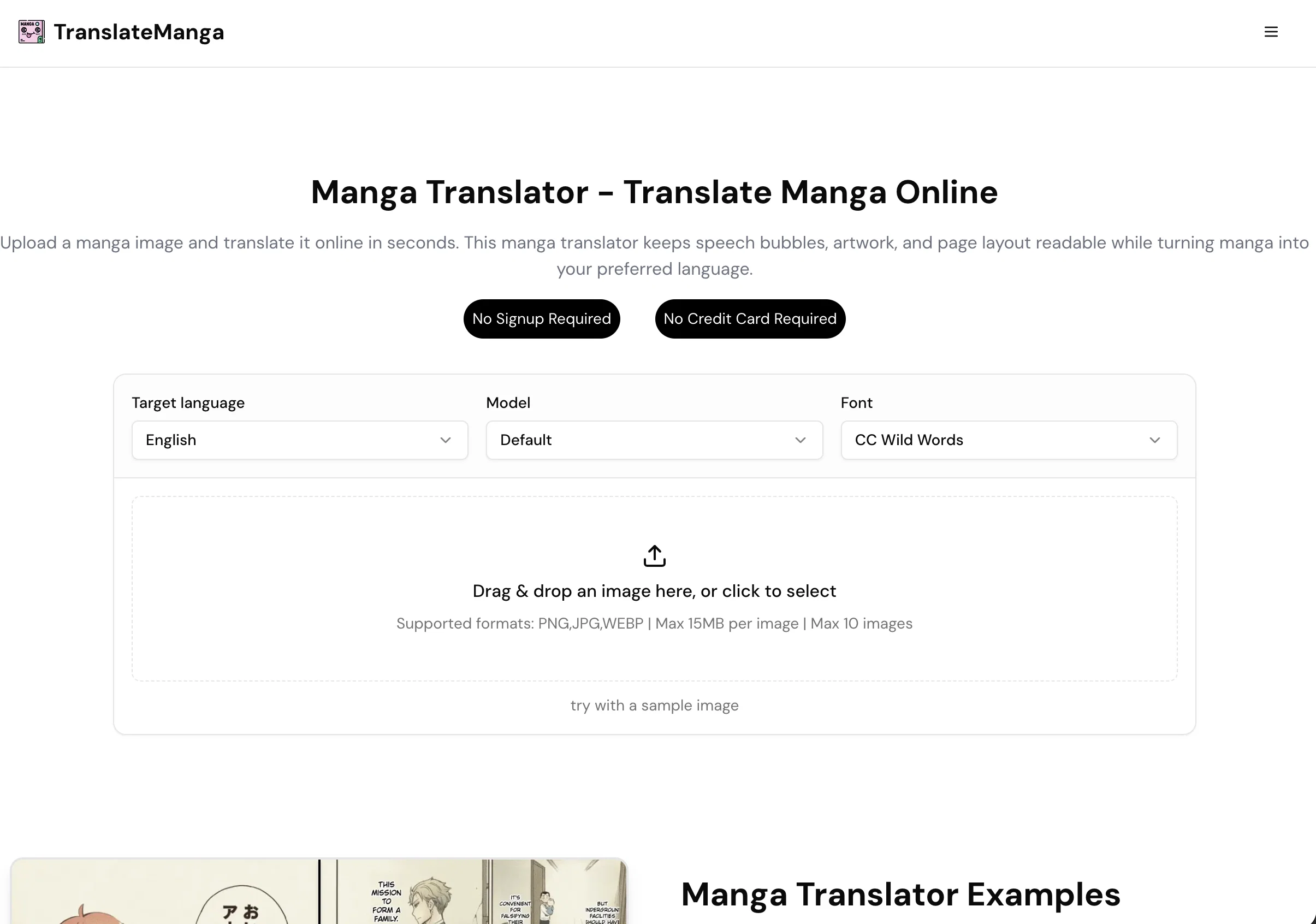This screenshot has width=1316, height=924.
Task: Click the main Manga Translator page heading
Action: tap(655, 192)
